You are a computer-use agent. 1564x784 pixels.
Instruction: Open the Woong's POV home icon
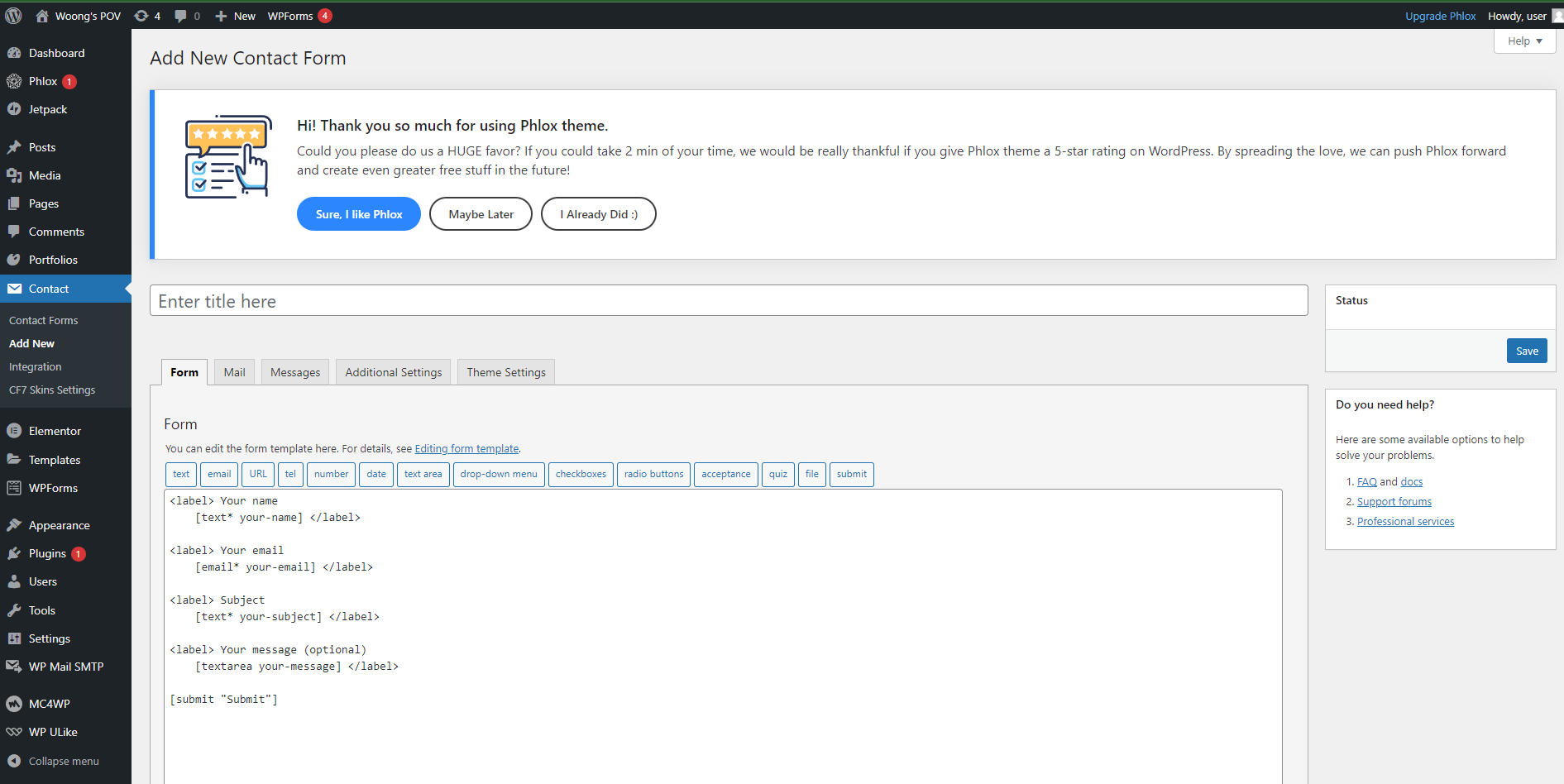click(x=42, y=16)
